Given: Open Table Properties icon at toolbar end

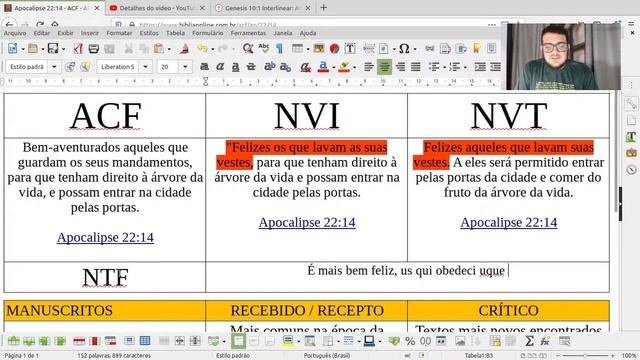Looking at the screenshot, I should pos(564,340).
